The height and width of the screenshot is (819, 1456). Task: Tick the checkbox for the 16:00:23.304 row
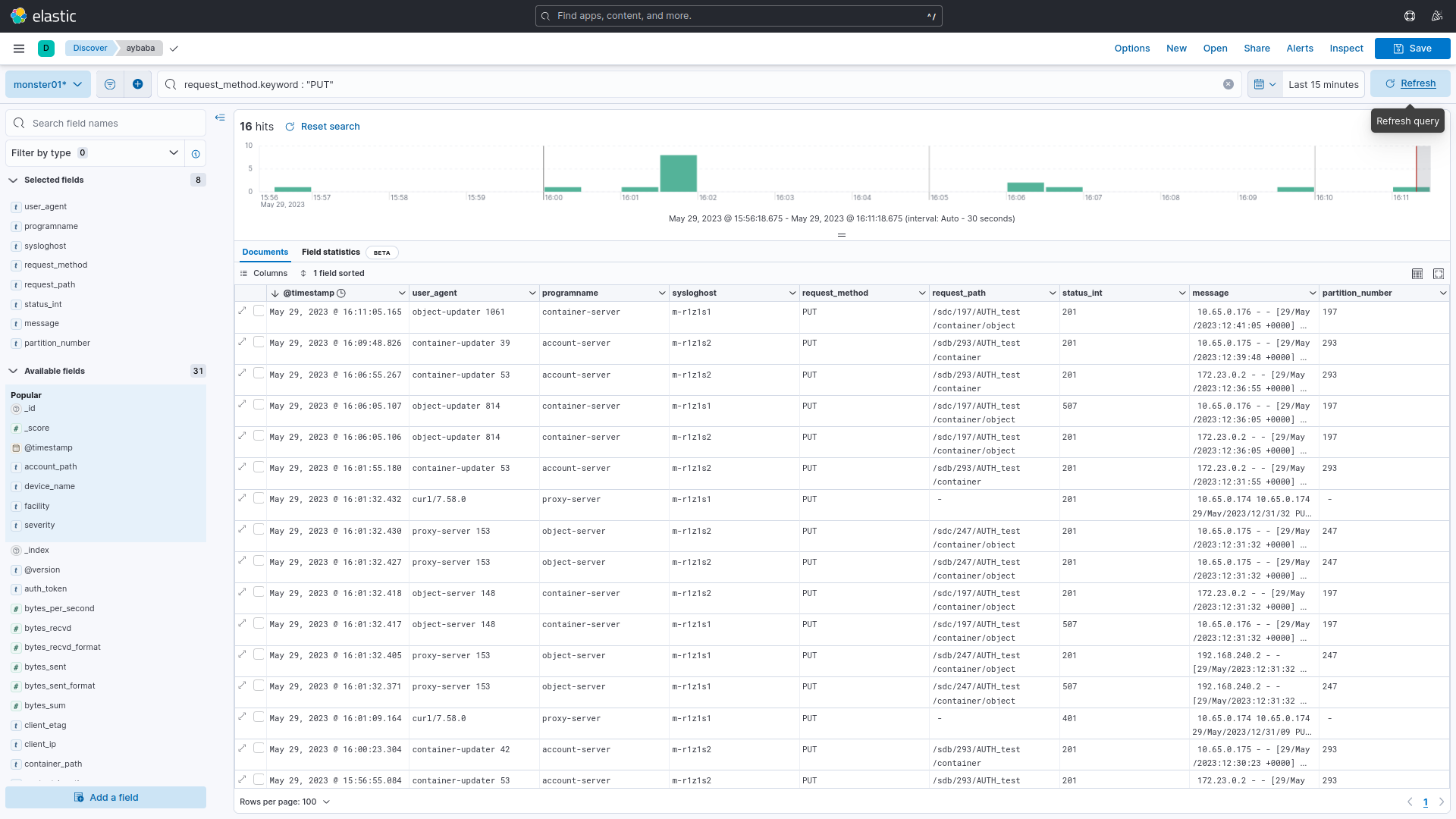pyautogui.click(x=259, y=748)
